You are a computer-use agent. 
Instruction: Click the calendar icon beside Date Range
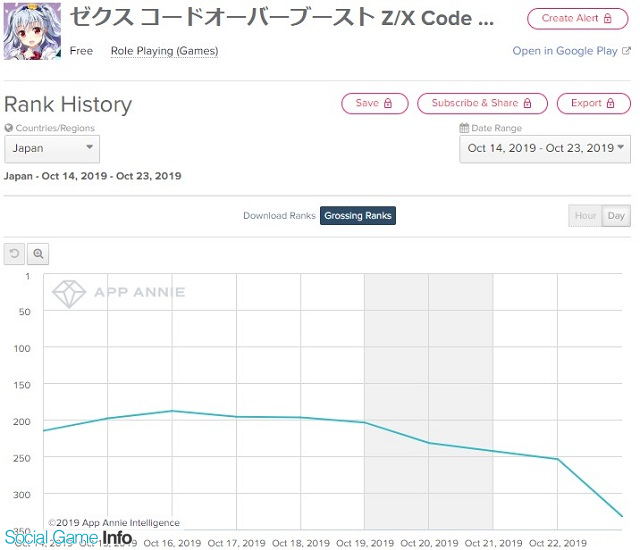coord(464,128)
